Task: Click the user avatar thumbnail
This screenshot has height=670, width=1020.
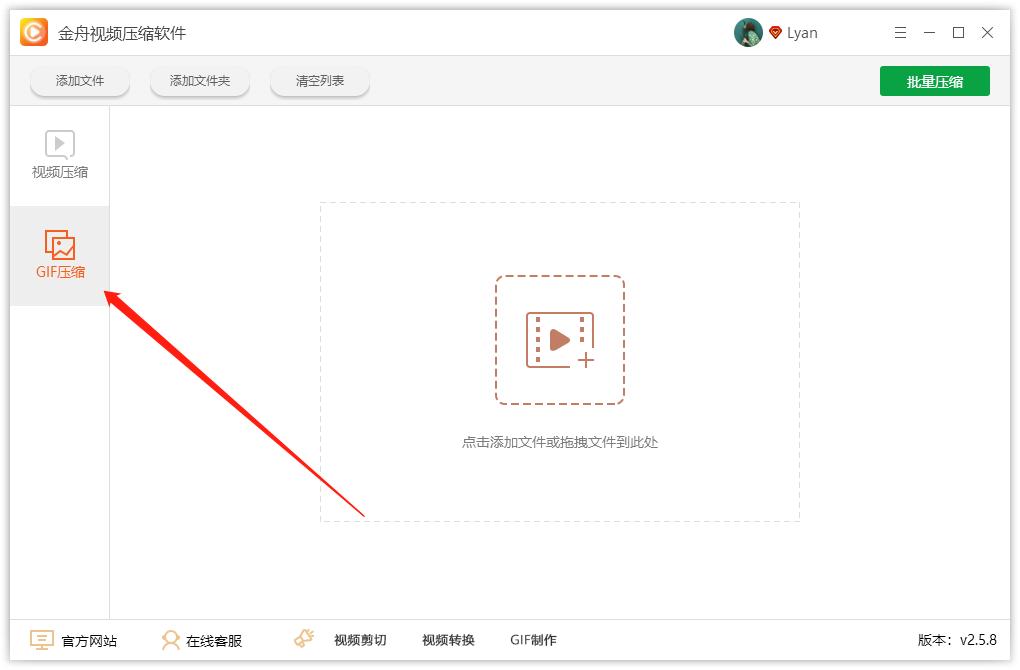Action: tap(747, 31)
